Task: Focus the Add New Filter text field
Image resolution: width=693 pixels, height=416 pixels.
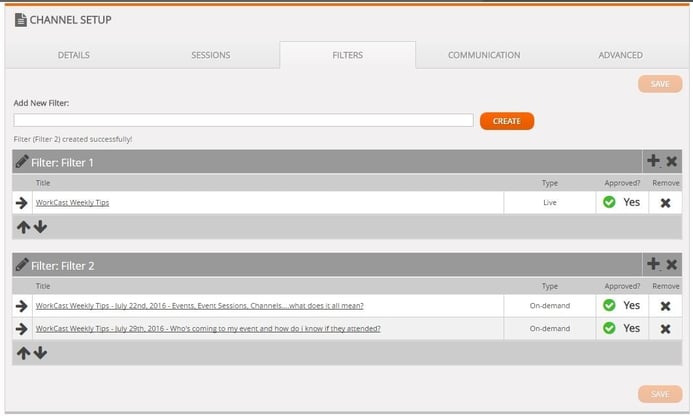Action: 244,120
